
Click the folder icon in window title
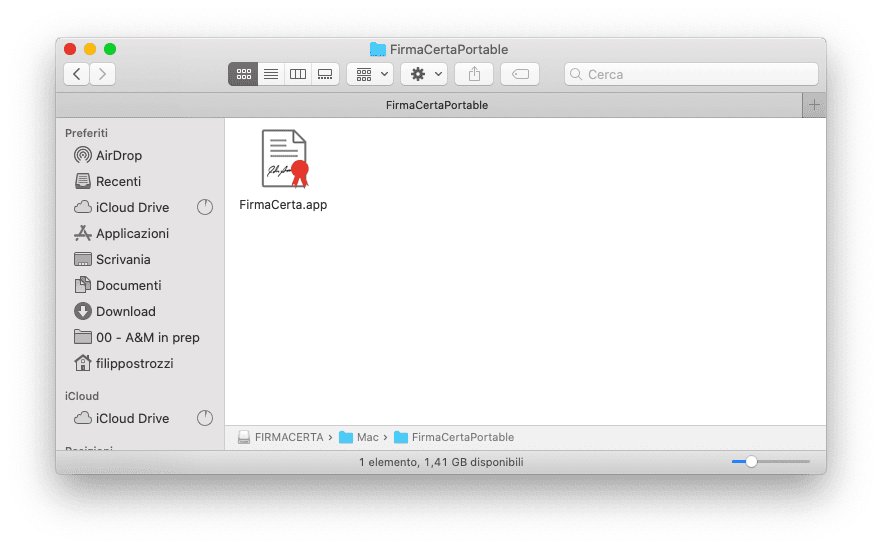(377, 50)
